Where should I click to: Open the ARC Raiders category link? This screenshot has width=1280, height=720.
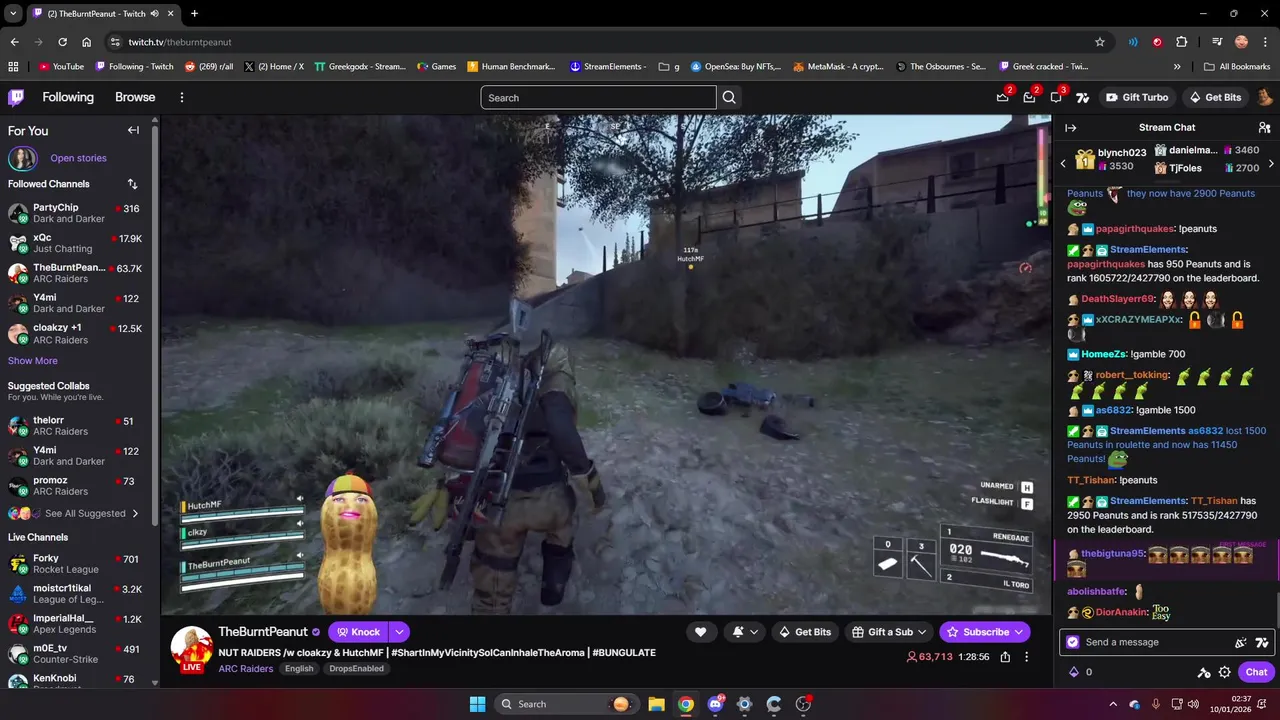pos(246,668)
